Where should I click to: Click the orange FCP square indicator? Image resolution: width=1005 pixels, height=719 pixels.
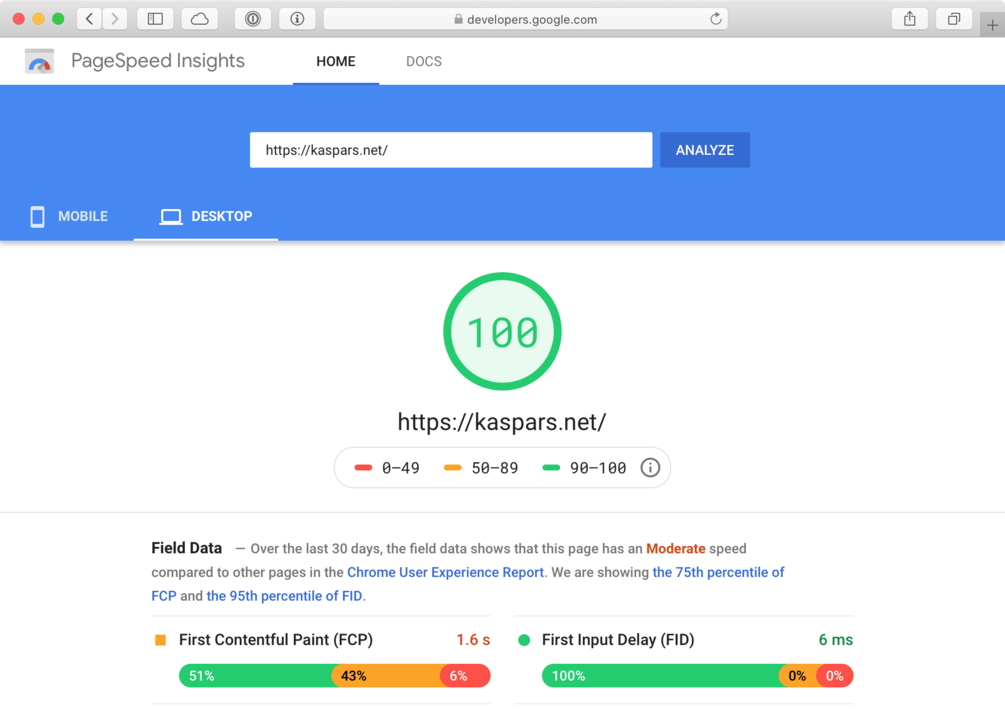(160, 640)
